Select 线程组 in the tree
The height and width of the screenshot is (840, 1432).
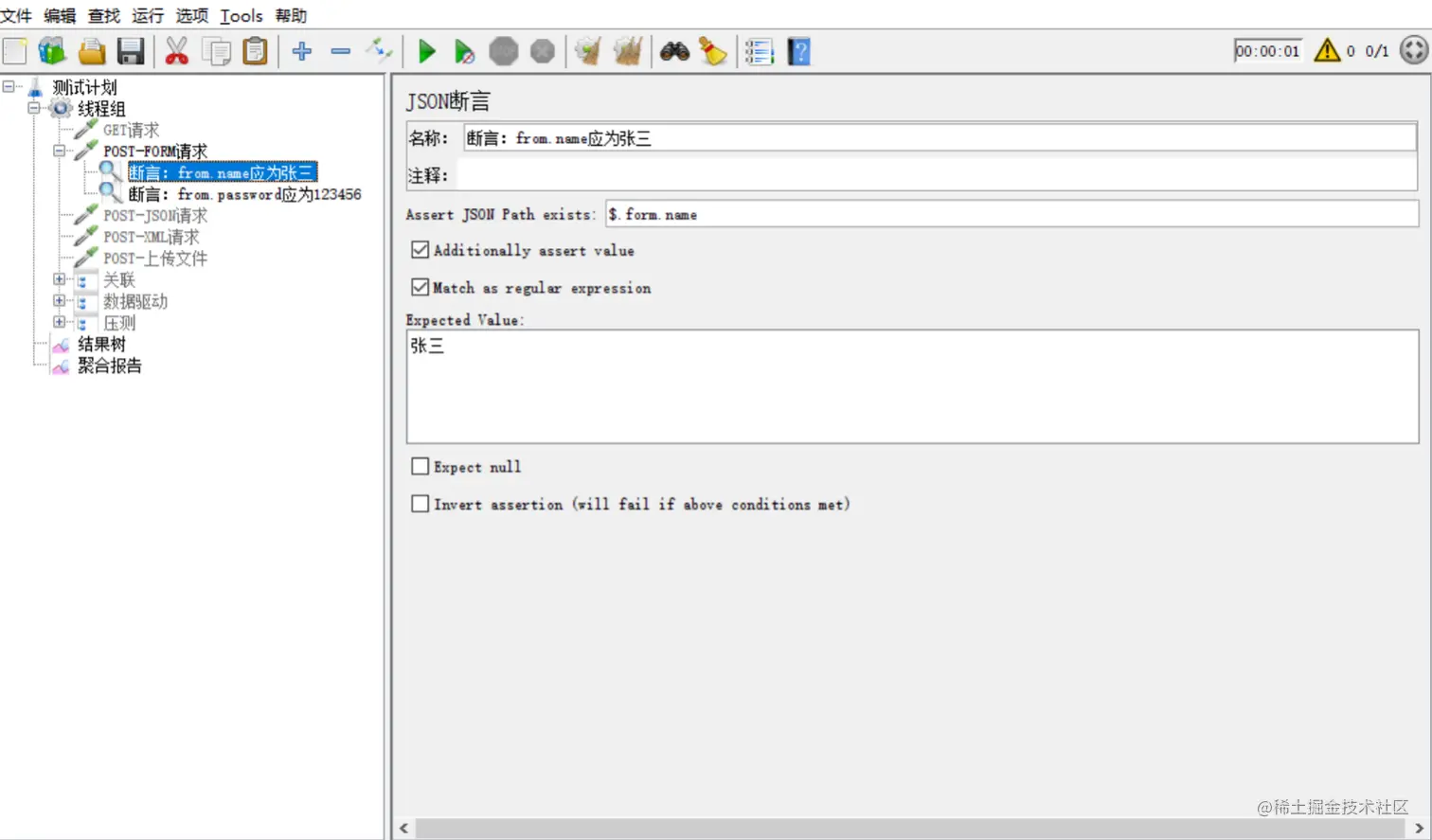pyautogui.click(x=101, y=109)
